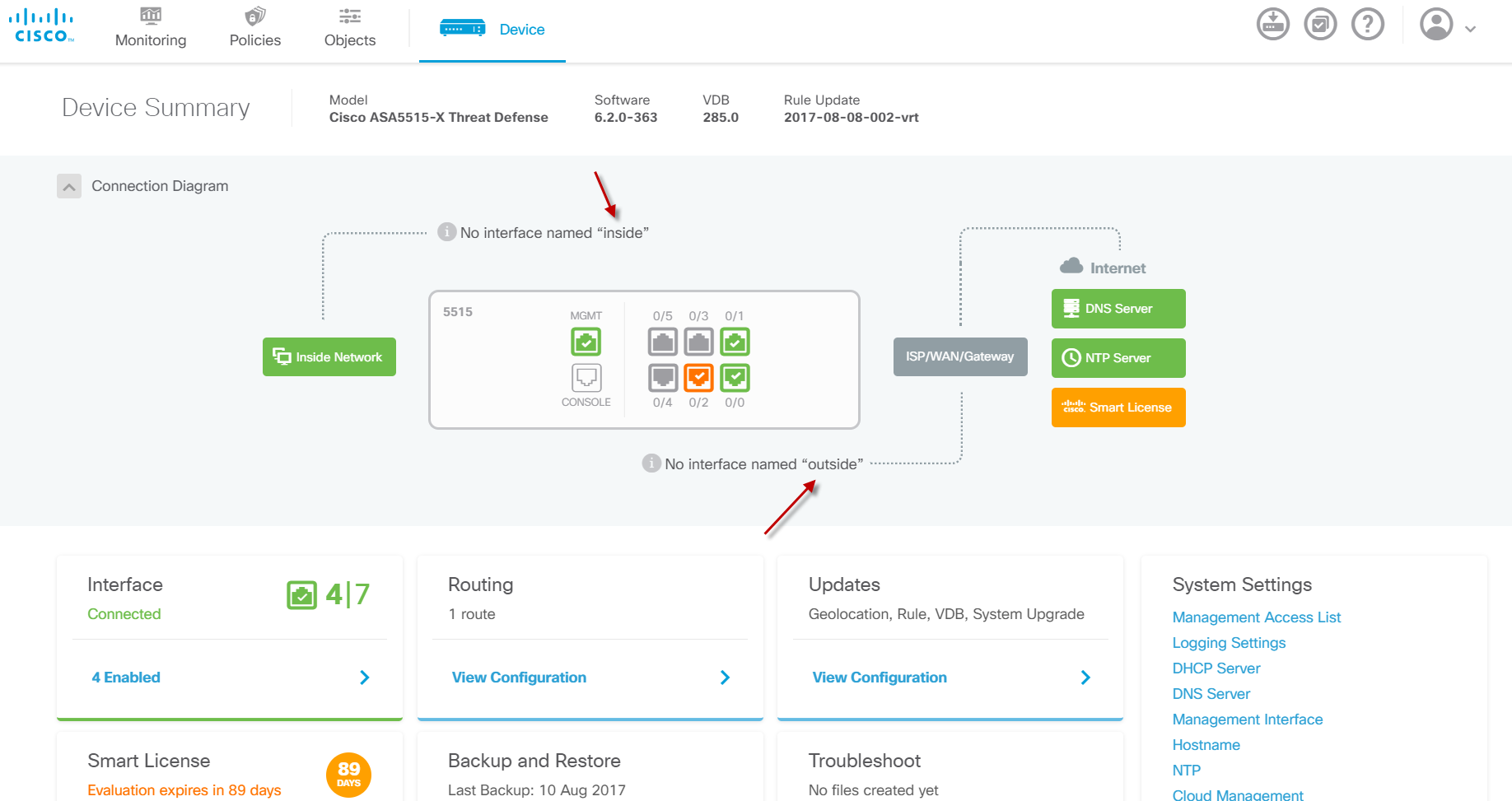Screen dimensions: 1512x801
Task: Select the orange 0/2 interface port
Action: [x=698, y=378]
